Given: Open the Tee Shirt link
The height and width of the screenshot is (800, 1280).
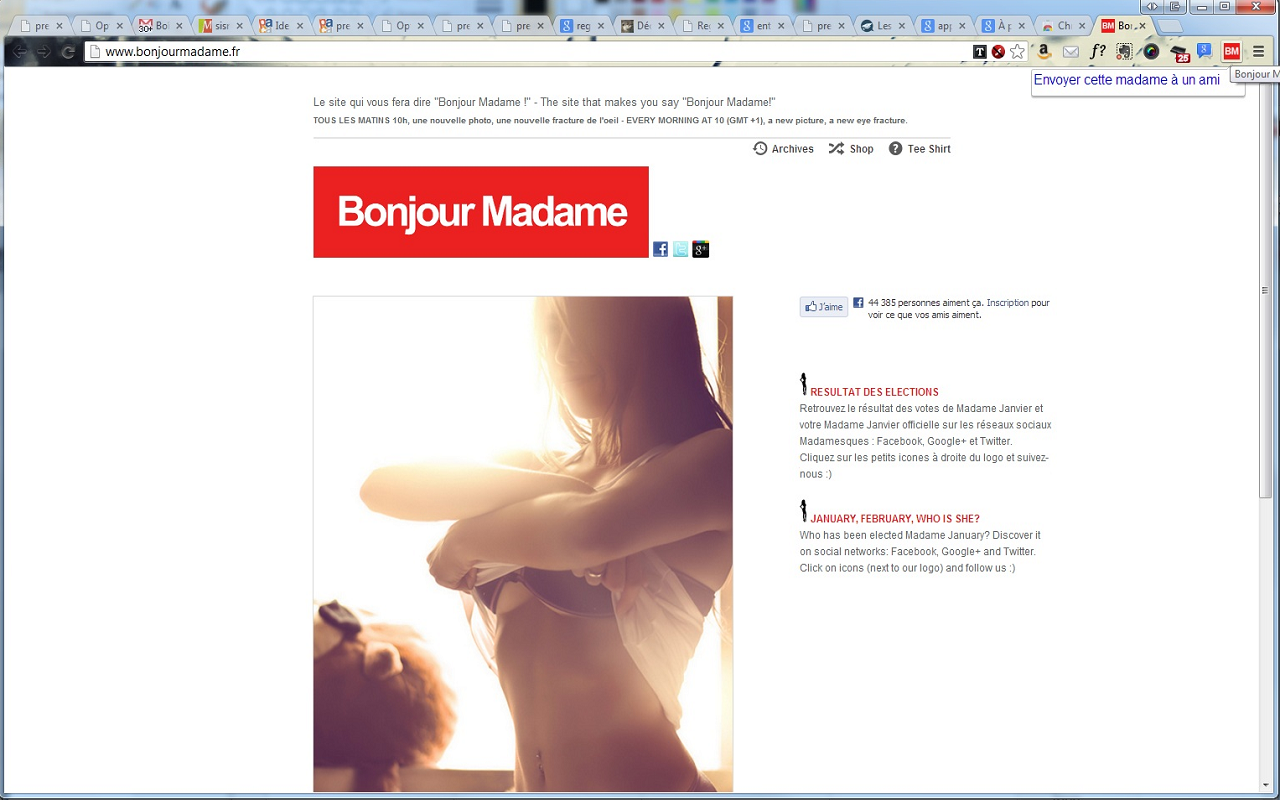Looking at the screenshot, I should 929,149.
